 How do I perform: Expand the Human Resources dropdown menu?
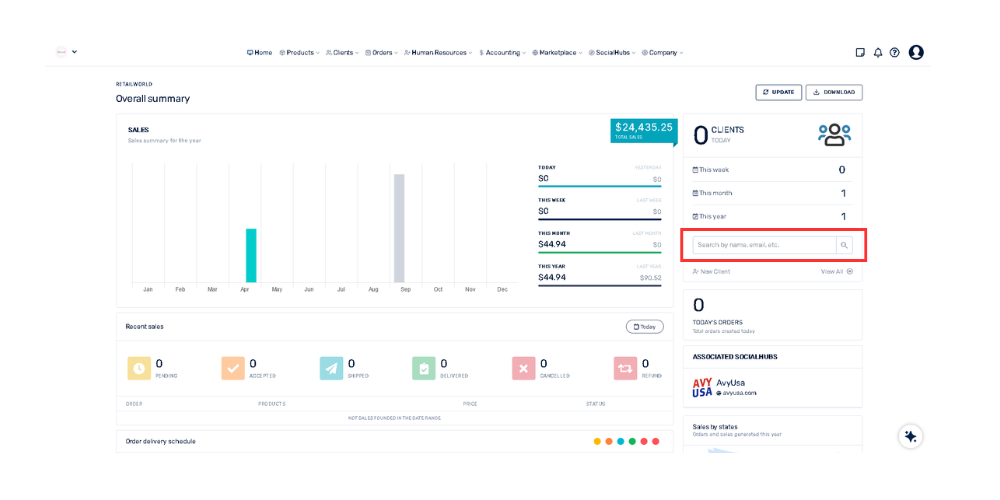pos(438,53)
